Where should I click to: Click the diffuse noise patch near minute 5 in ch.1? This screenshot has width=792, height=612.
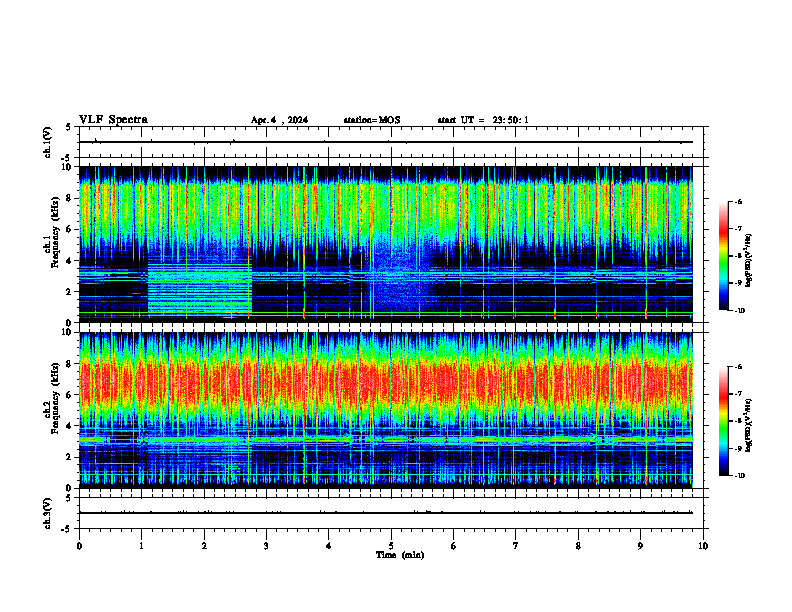pyautogui.click(x=402, y=278)
